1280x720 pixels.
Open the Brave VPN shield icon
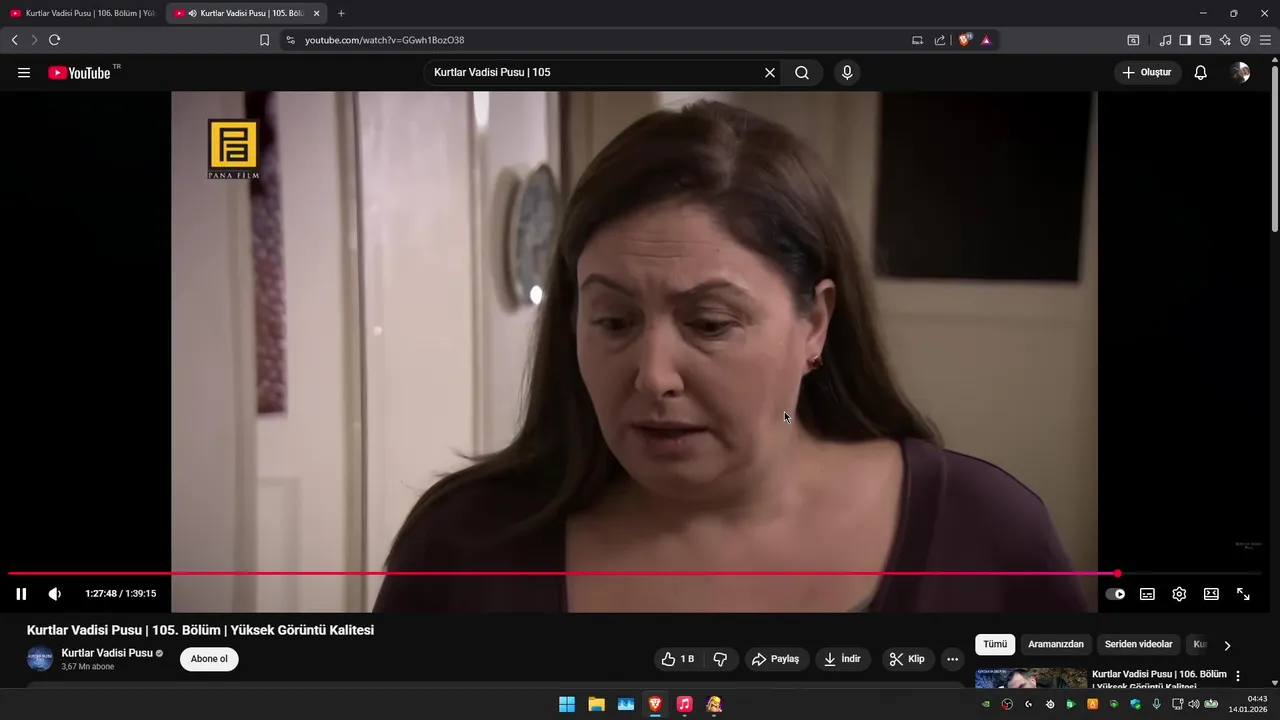pos(1245,40)
